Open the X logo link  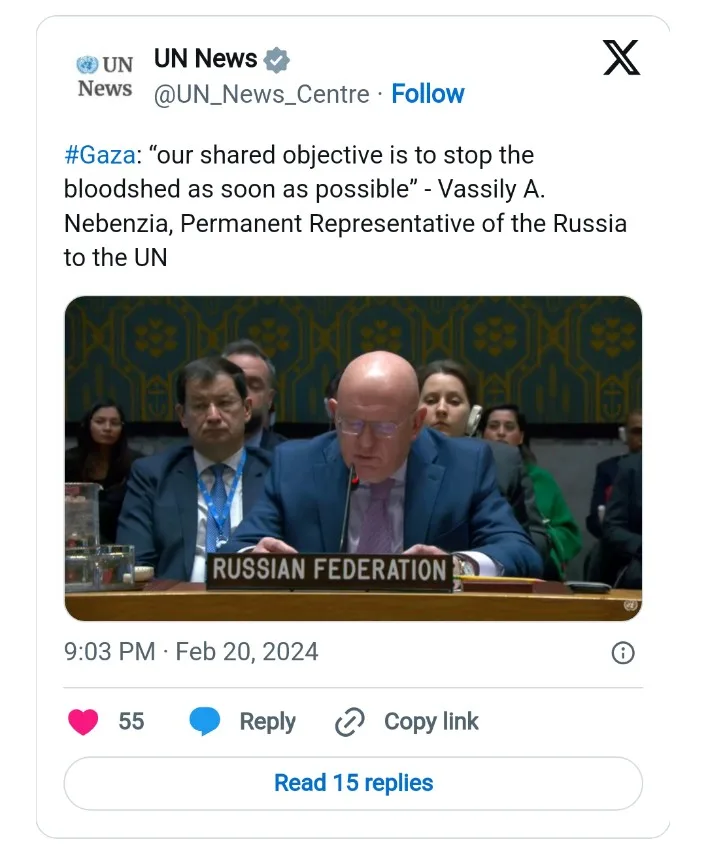[x=621, y=60]
